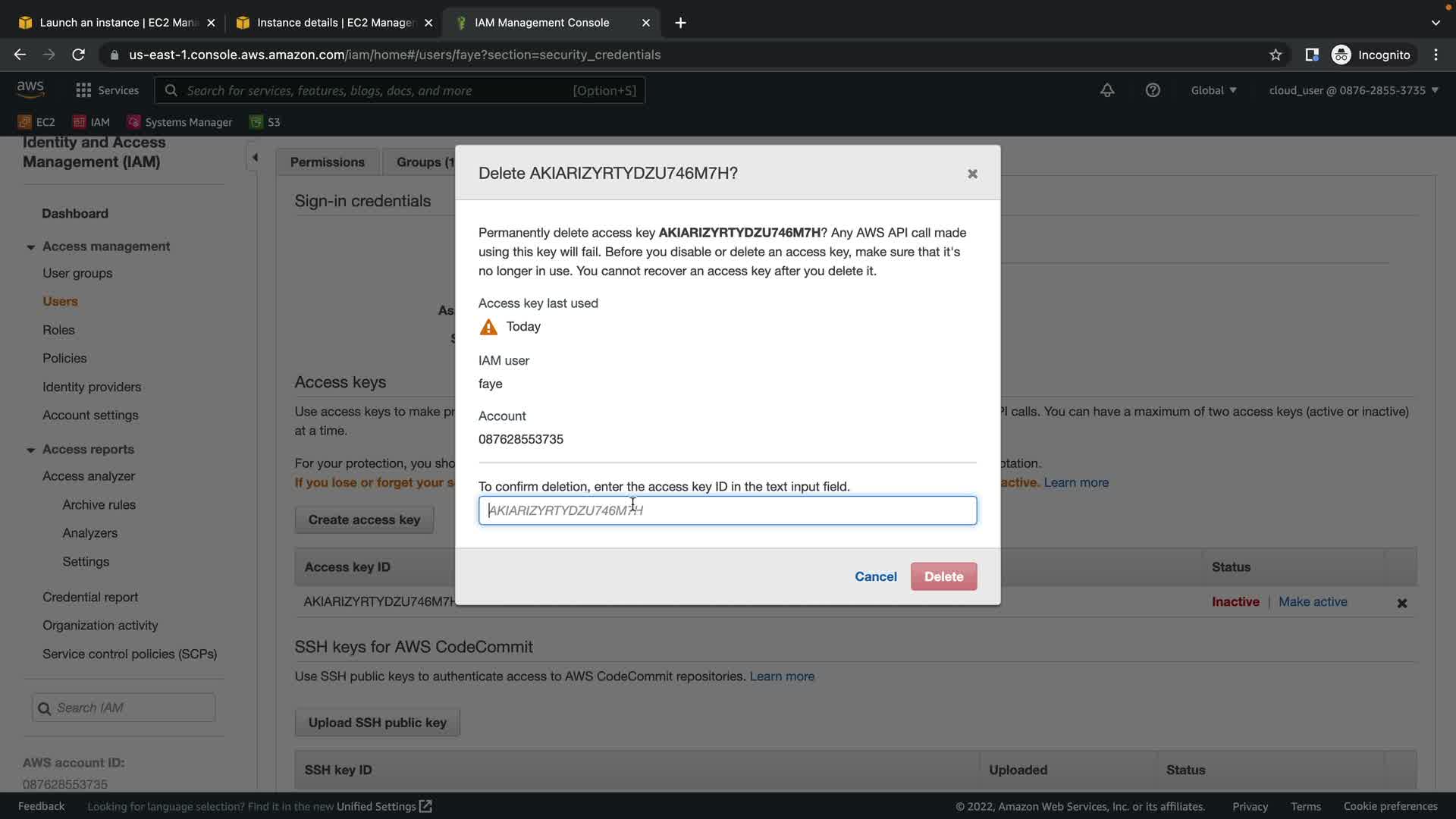Focus the access key ID confirmation field
The height and width of the screenshot is (819, 1456).
tap(727, 510)
